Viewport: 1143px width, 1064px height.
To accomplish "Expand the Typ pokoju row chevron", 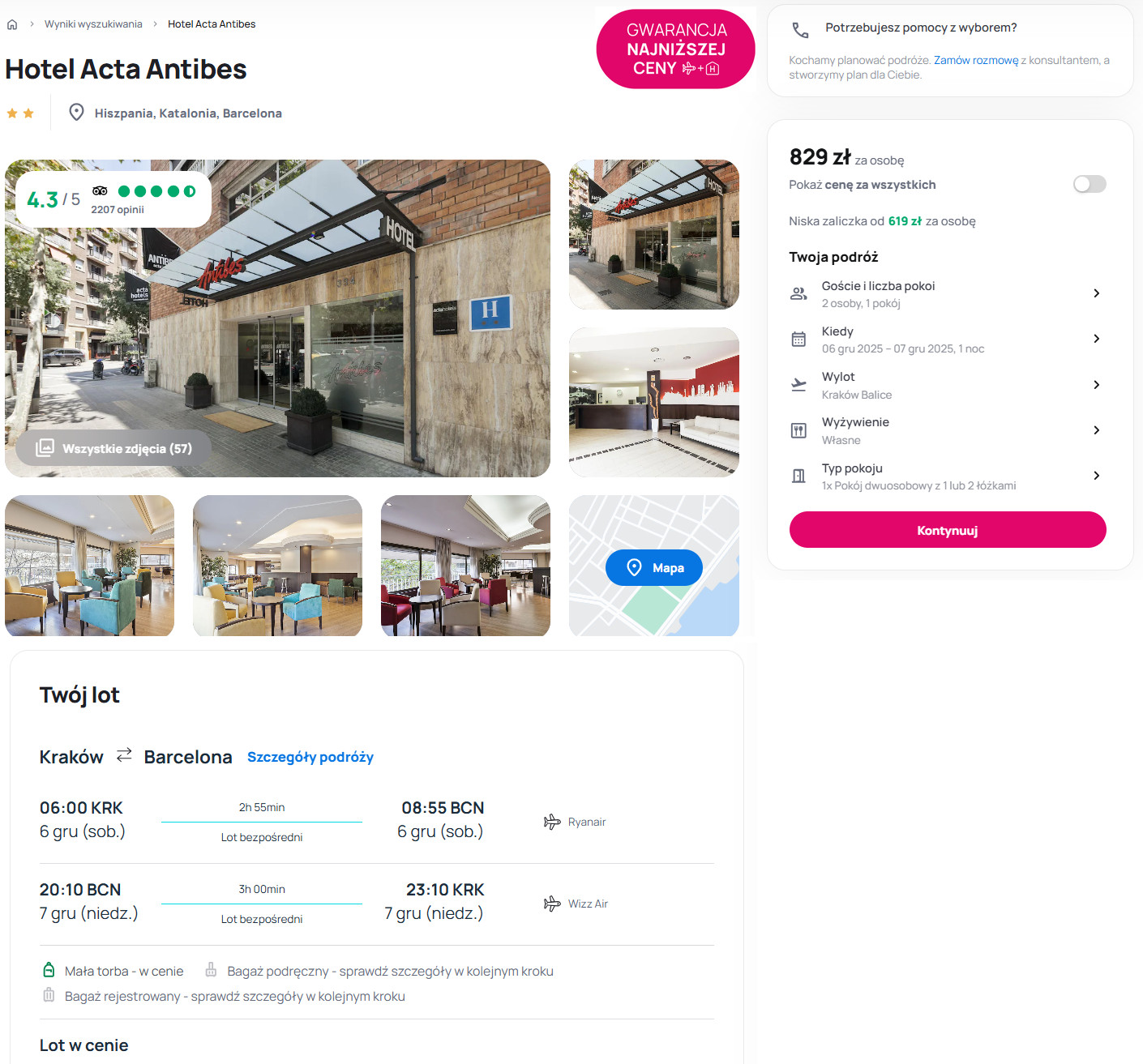I will (x=1096, y=476).
